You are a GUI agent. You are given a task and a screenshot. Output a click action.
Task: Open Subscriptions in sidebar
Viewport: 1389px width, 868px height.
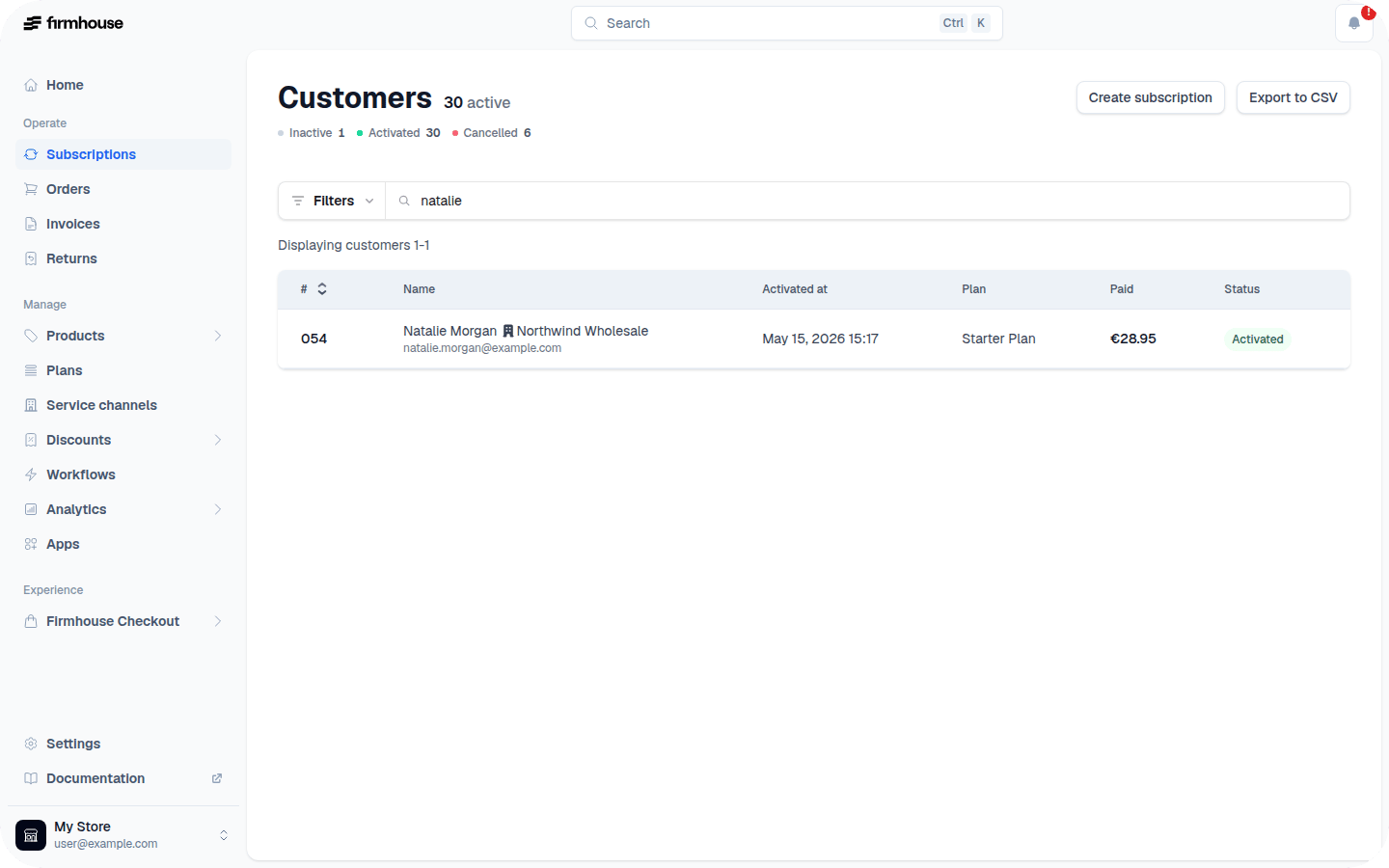123,154
